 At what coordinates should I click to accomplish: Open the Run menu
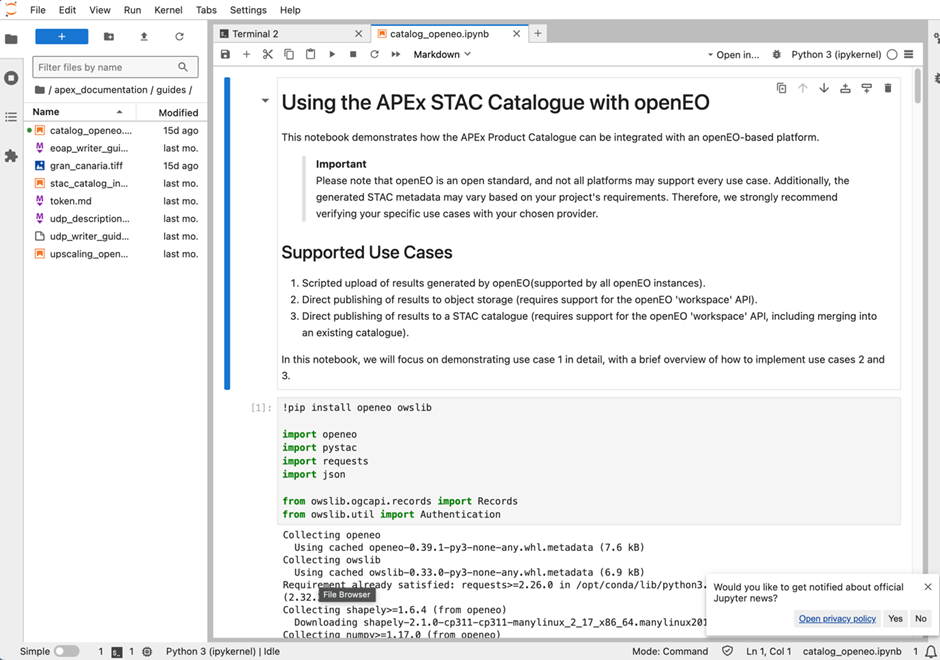point(132,10)
